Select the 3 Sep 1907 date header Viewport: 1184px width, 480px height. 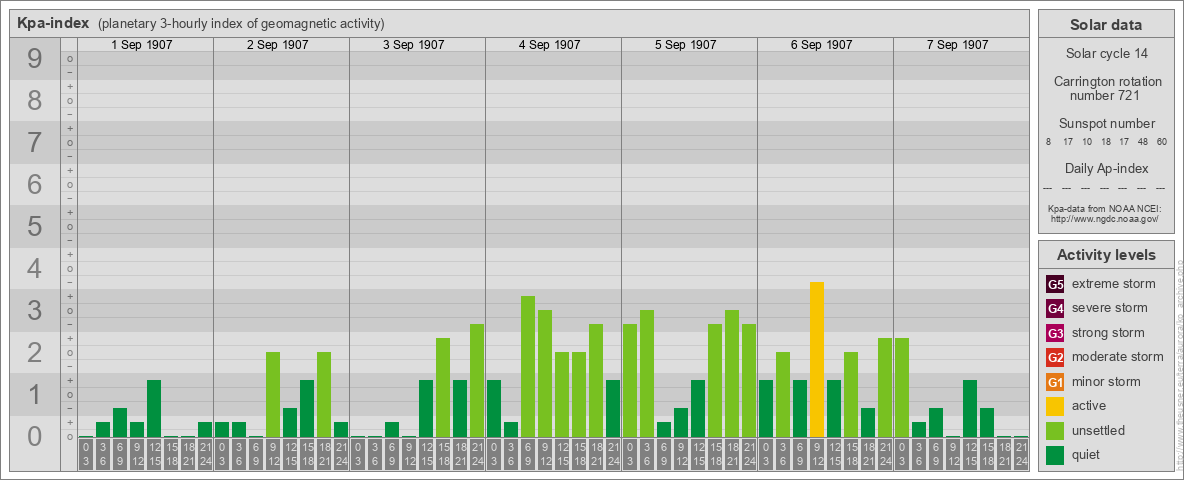(414, 45)
